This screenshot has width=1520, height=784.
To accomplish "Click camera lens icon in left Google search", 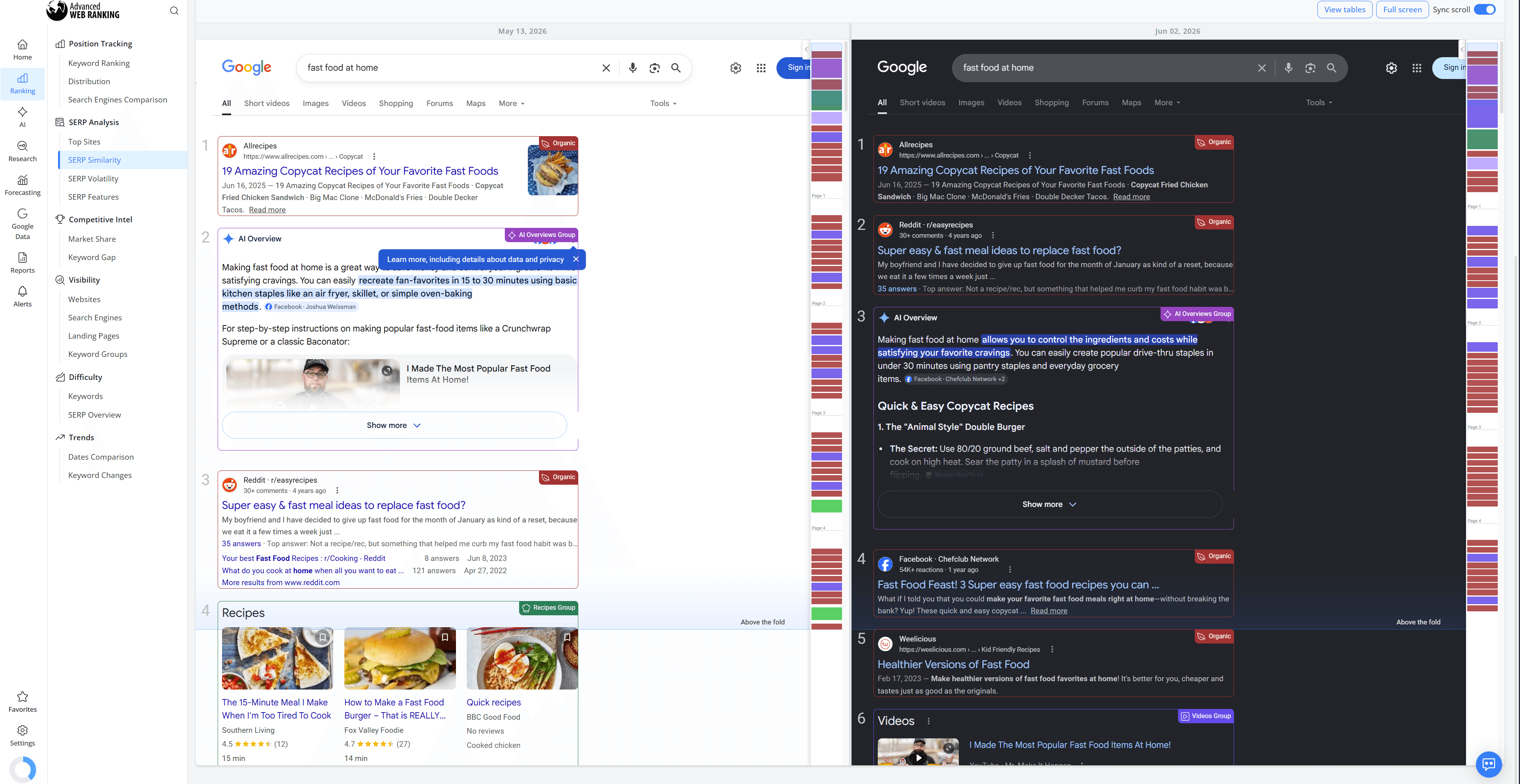I will click(655, 68).
